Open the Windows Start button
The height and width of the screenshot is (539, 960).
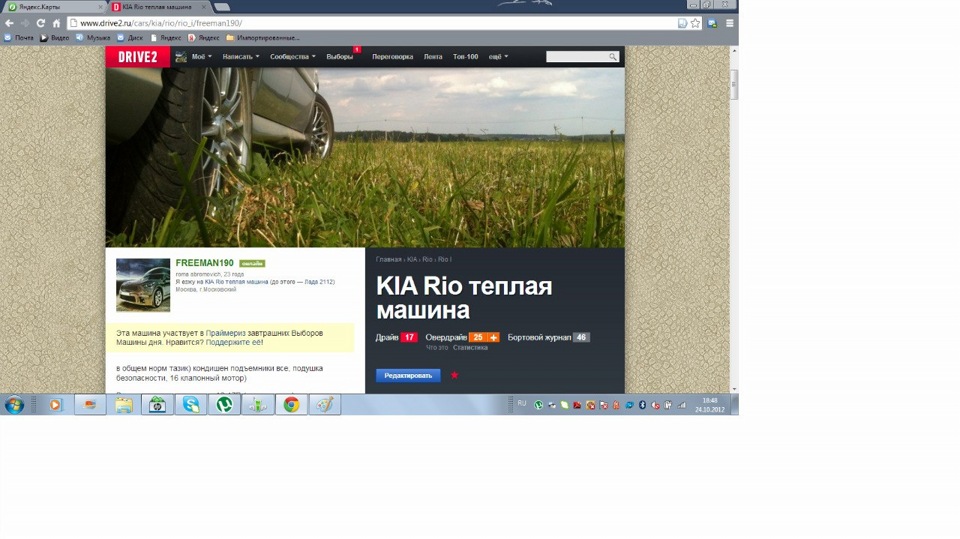pos(14,405)
